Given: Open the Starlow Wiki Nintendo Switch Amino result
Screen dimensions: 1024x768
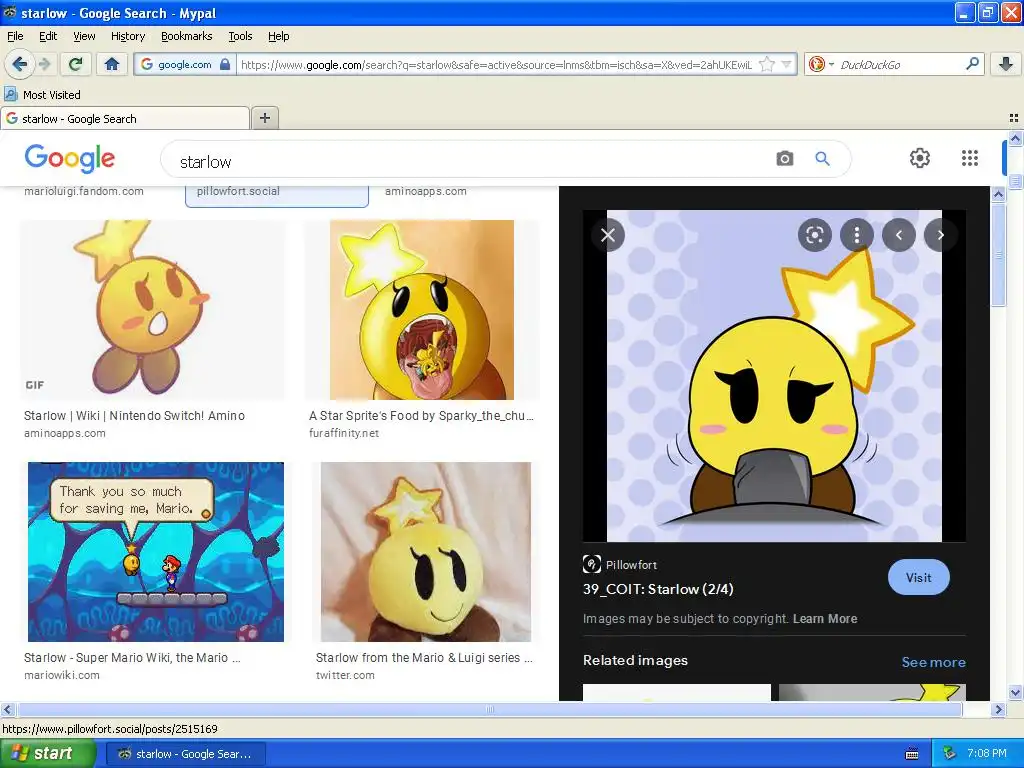Looking at the screenshot, I should [x=135, y=416].
